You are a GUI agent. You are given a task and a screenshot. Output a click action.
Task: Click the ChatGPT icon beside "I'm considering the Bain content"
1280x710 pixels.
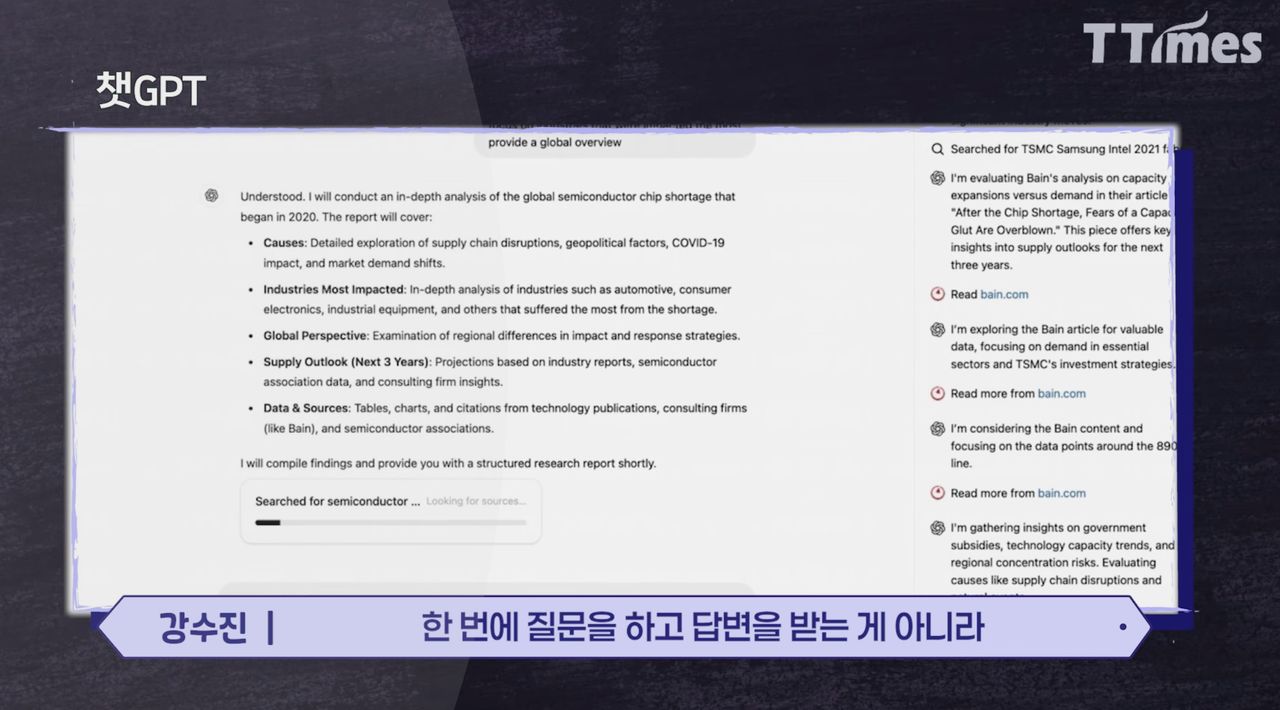click(937, 428)
